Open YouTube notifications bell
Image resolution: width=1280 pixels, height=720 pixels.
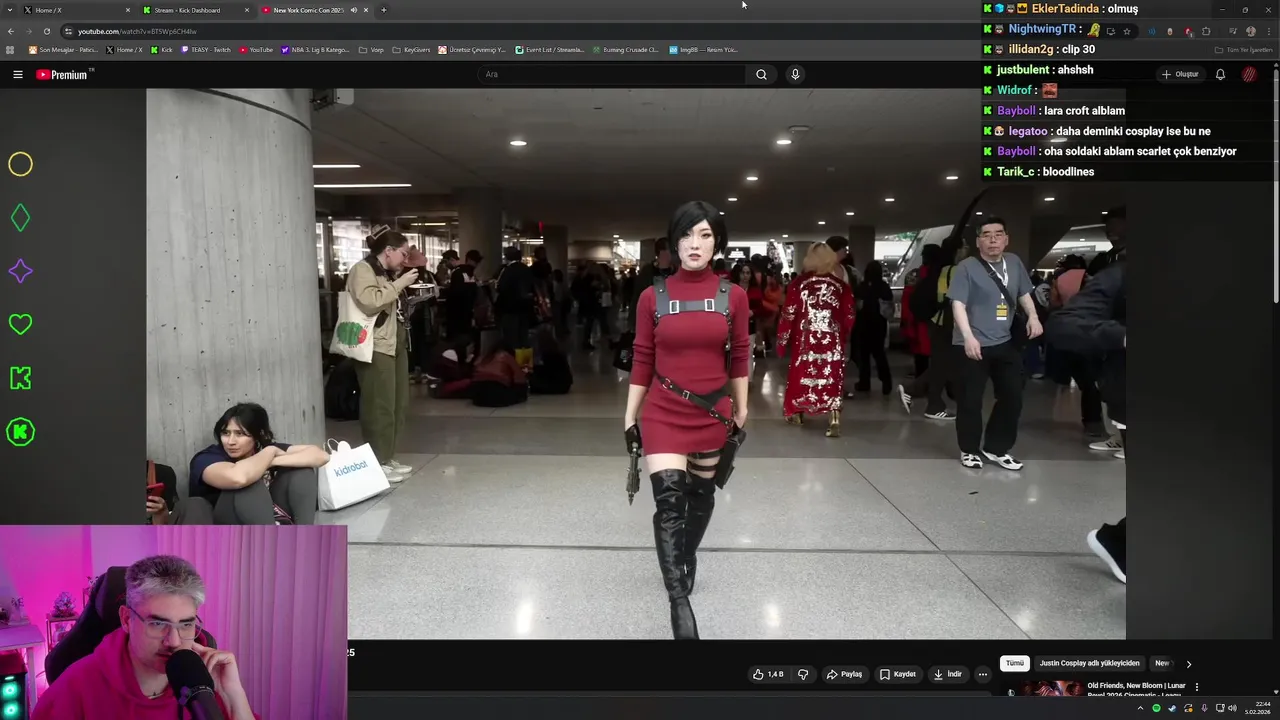[1220, 74]
